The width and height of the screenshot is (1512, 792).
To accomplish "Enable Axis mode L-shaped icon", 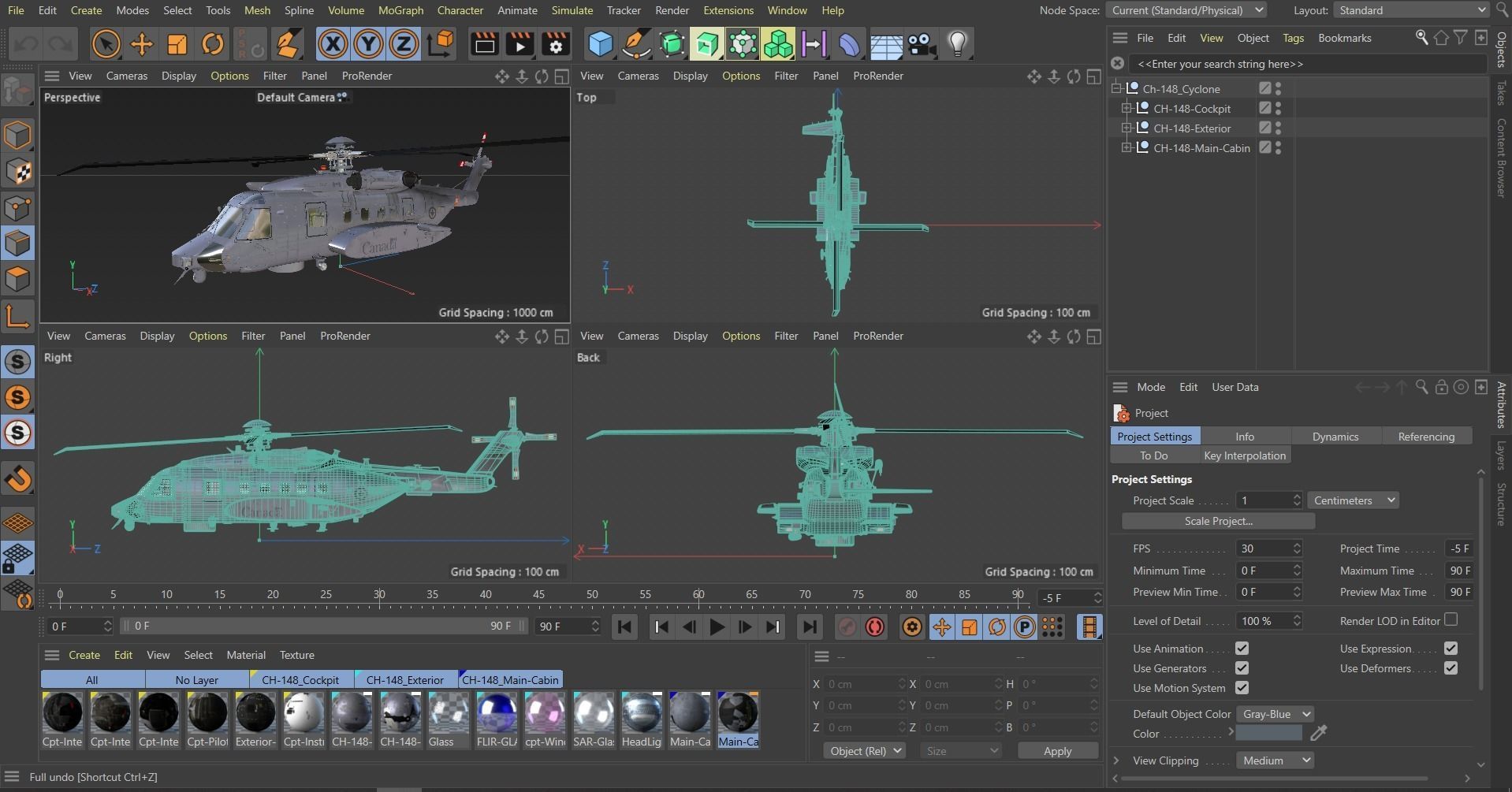I will tap(17, 316).
